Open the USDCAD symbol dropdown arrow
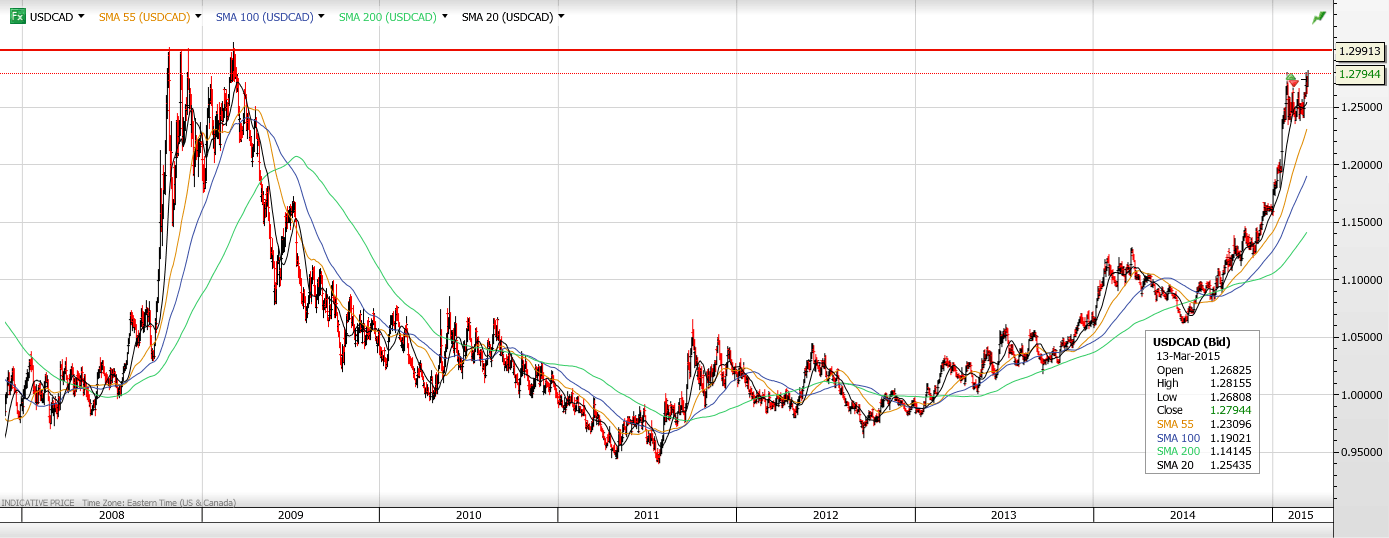 (80, 17)
